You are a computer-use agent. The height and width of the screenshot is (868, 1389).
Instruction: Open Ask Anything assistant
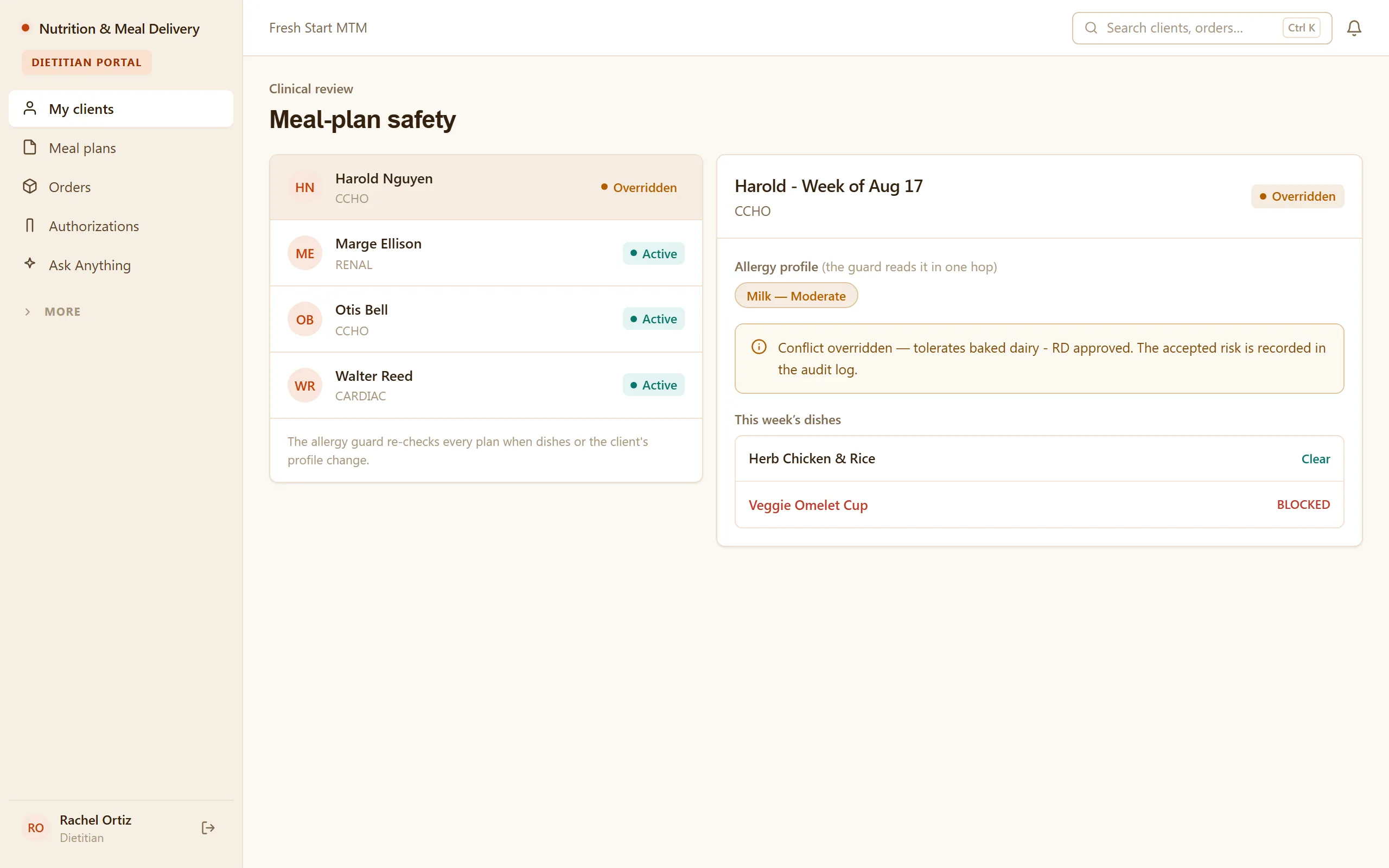click(121, 265)
